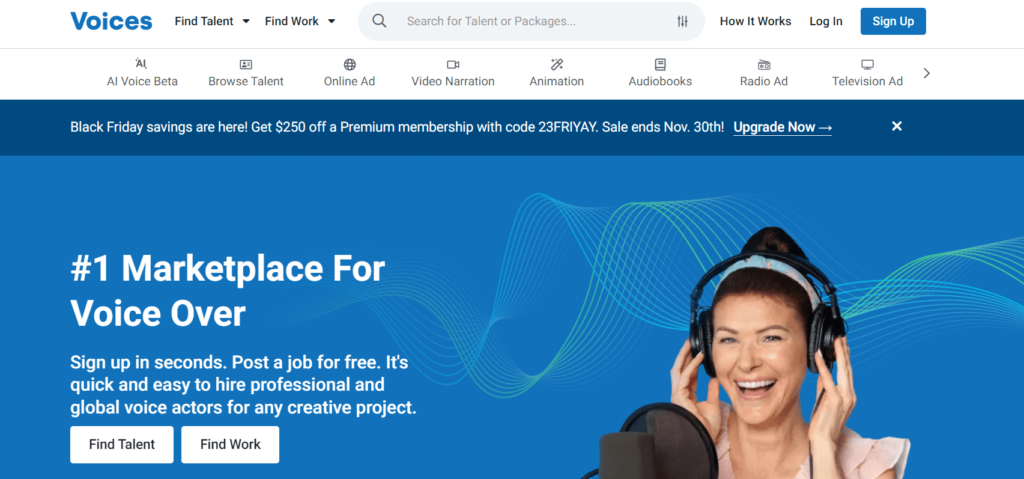
Task: Focus the Search for Talent or Packages field
Action: pyautogui.click(x=532, y=21)
